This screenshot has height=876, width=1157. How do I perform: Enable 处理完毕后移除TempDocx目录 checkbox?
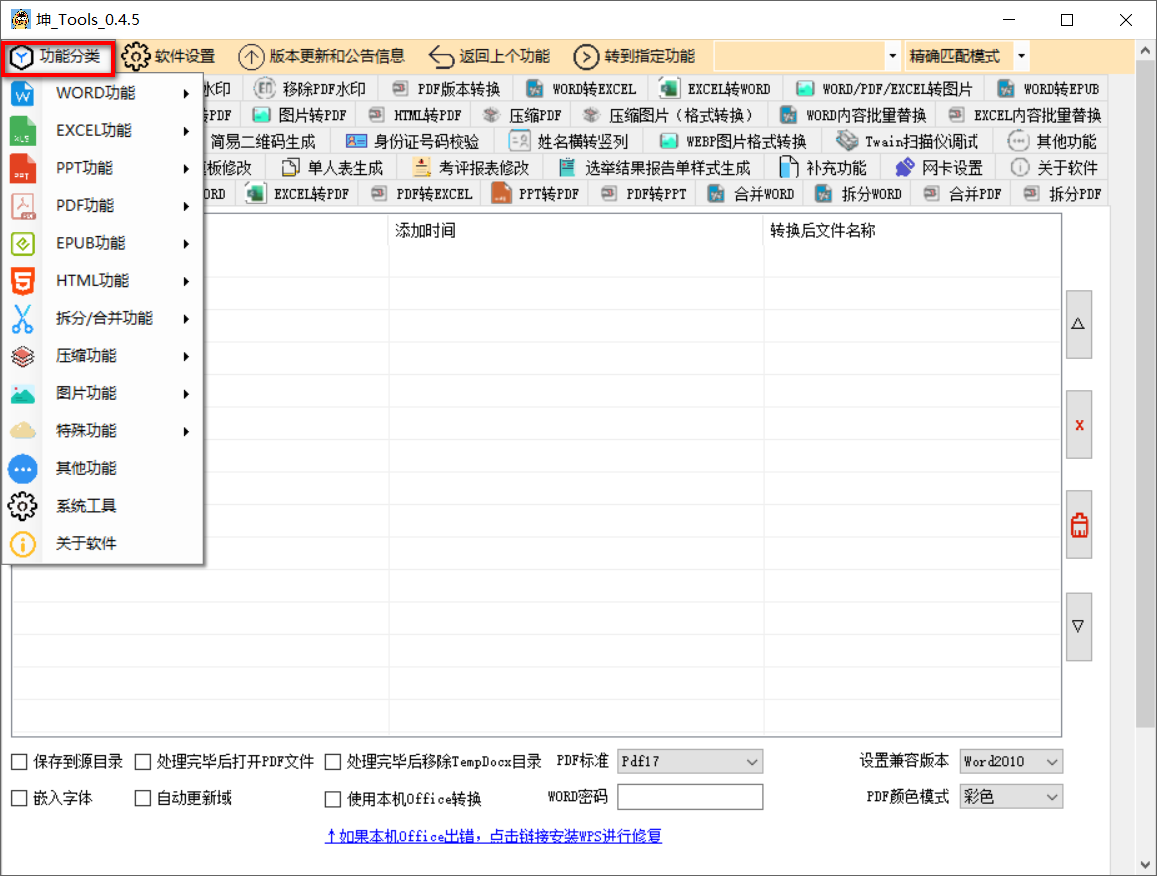[x=333, y=762]
